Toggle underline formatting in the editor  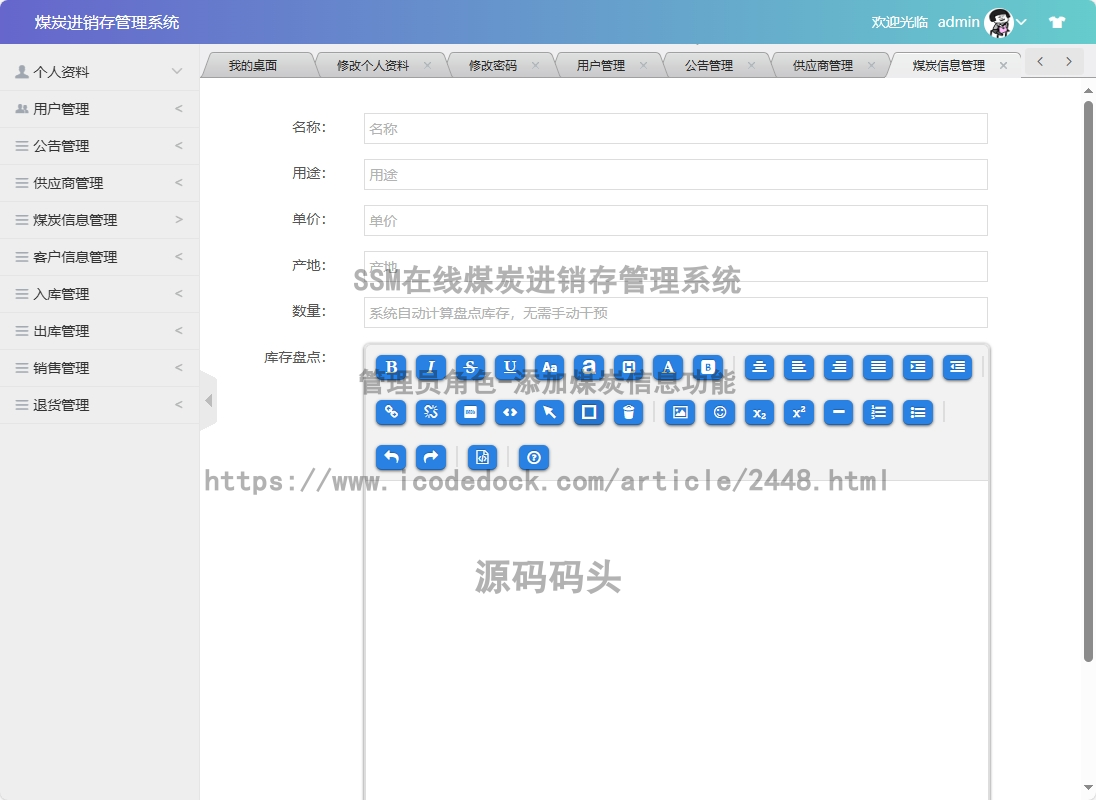[x=510, y=367]
